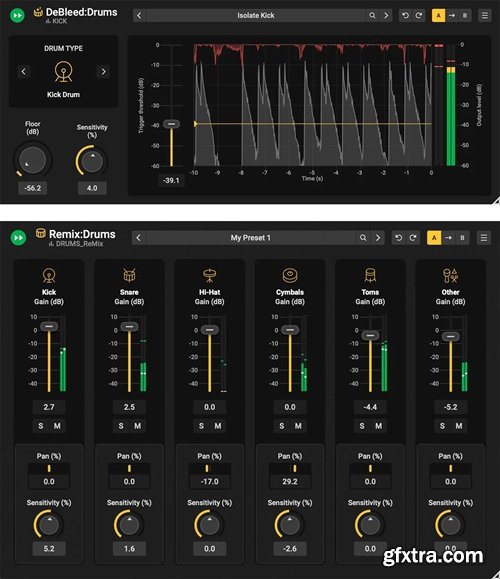Click the threshold value field -39.1
Screen dimensions: 500x579
[x=171, y=181]
